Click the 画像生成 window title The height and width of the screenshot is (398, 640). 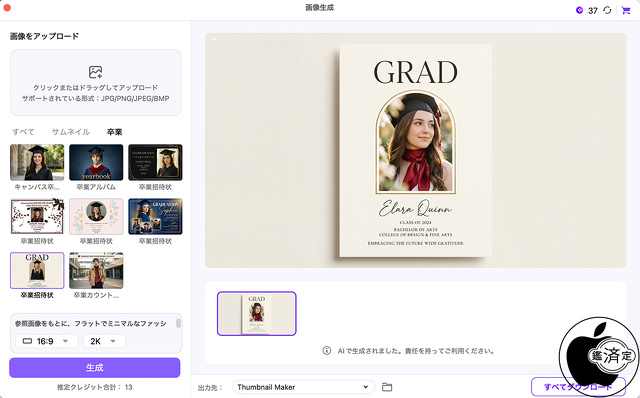pyautogui.click(x=320, y=8)
